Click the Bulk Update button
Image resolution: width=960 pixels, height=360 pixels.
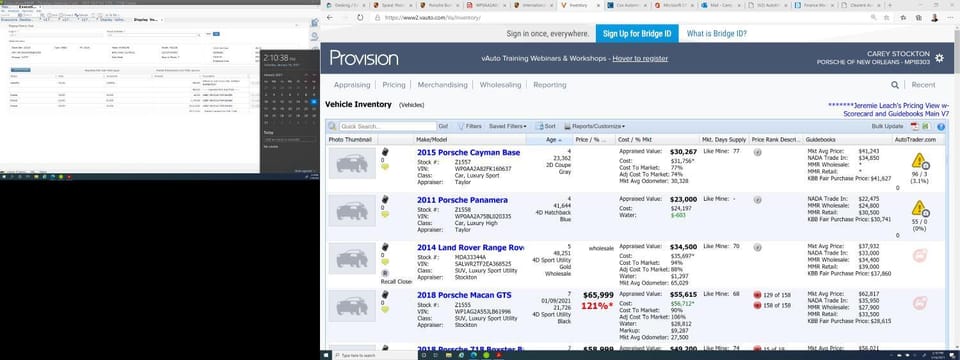[887, 126]
